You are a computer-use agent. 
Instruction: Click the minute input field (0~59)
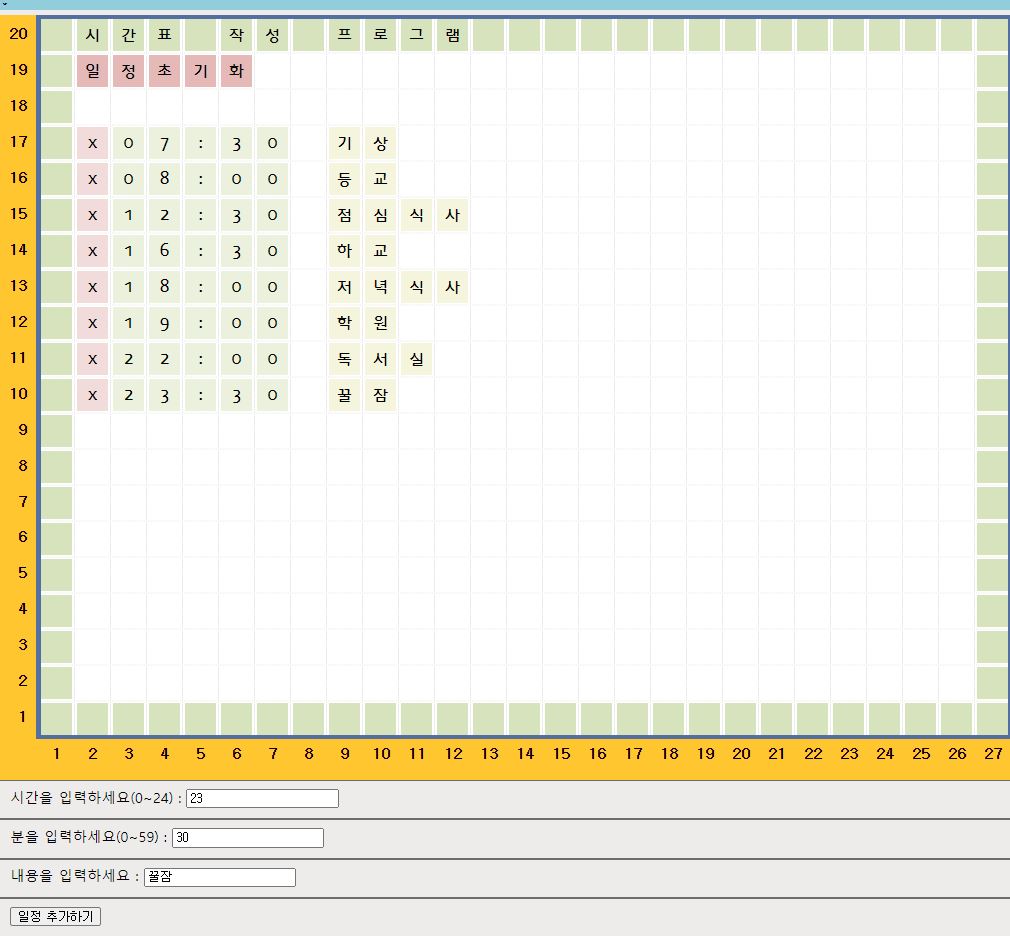click(x=248, y=838)
